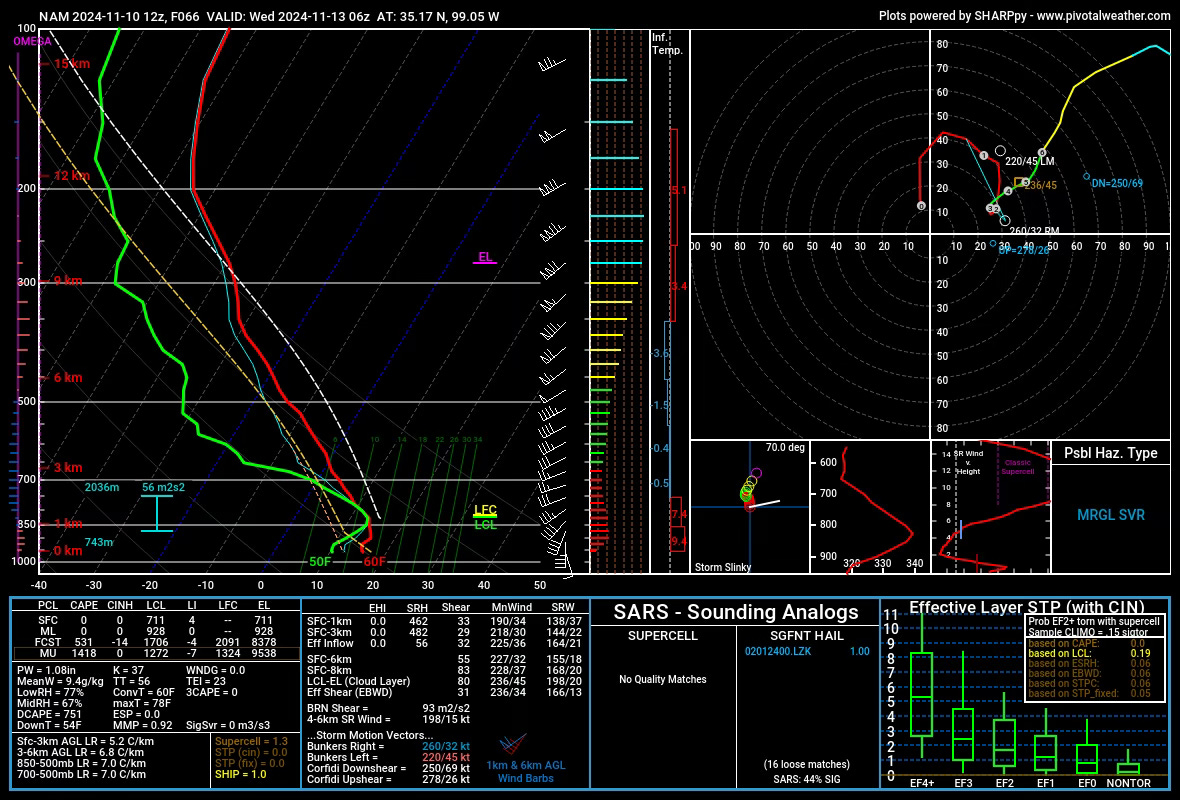The height and width of the screenshot is (800, 1180).
Task: Click the DCAPE = 751 value
Action: (x=48, y=714)
